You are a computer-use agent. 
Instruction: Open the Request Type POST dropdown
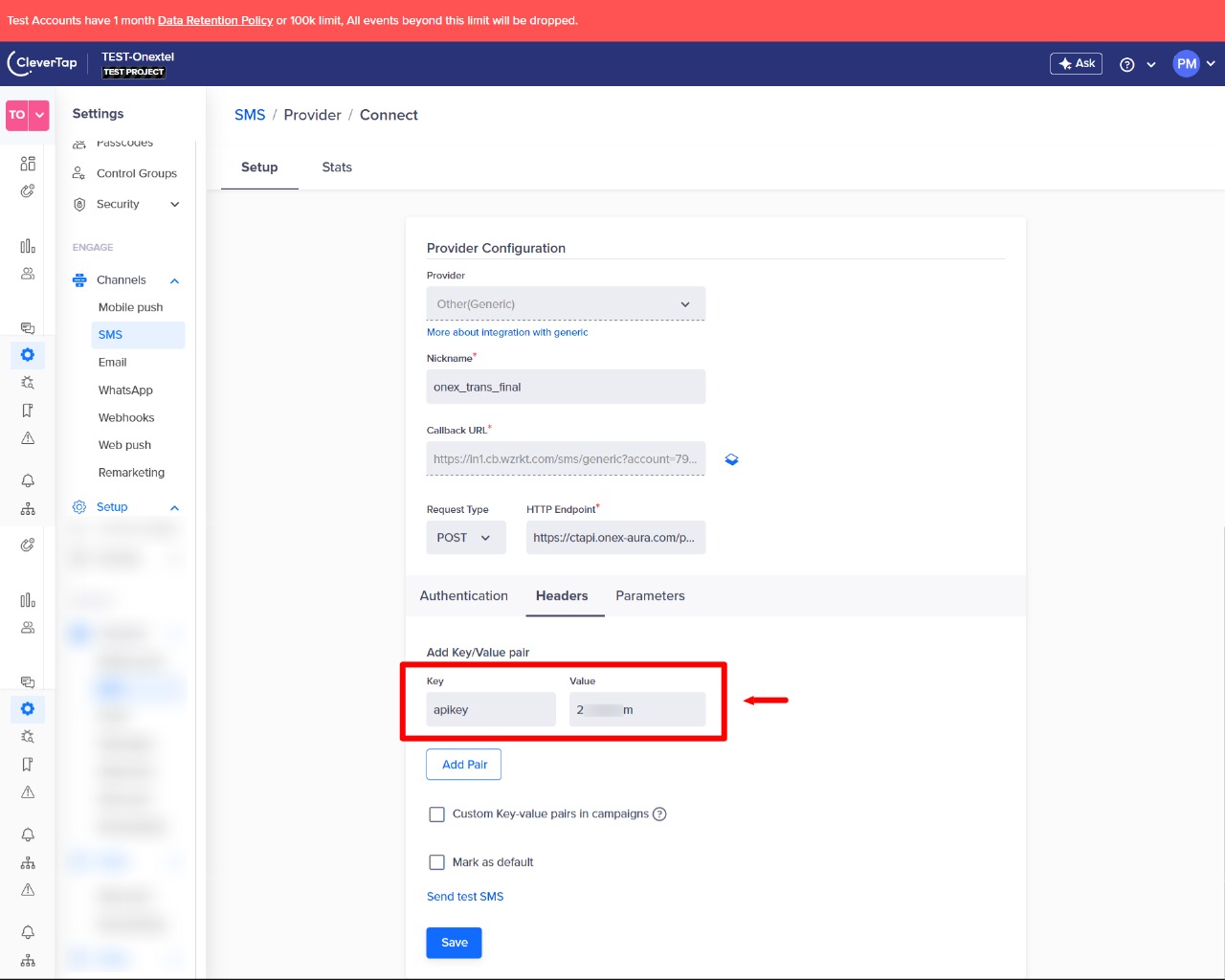pos(465,538)
